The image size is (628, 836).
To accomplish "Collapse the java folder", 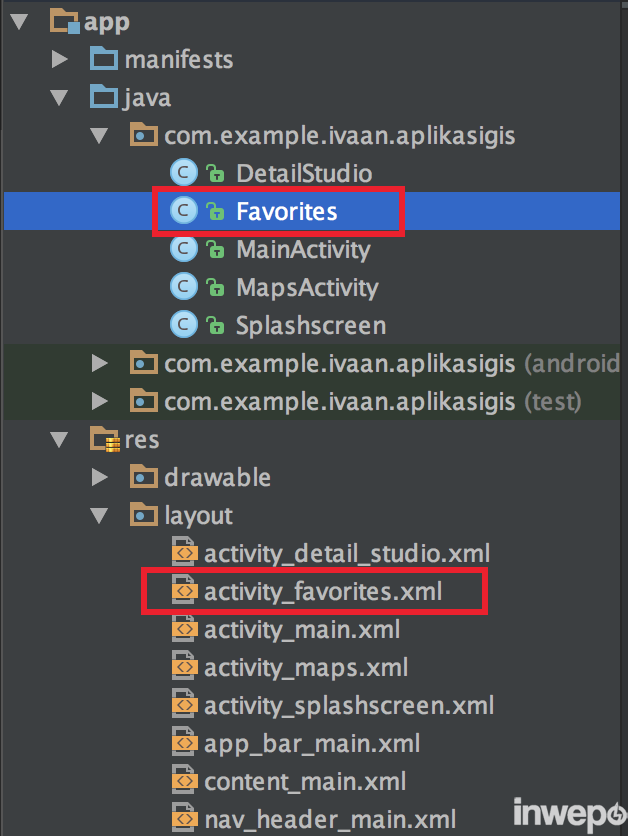I will pos(59,98).
